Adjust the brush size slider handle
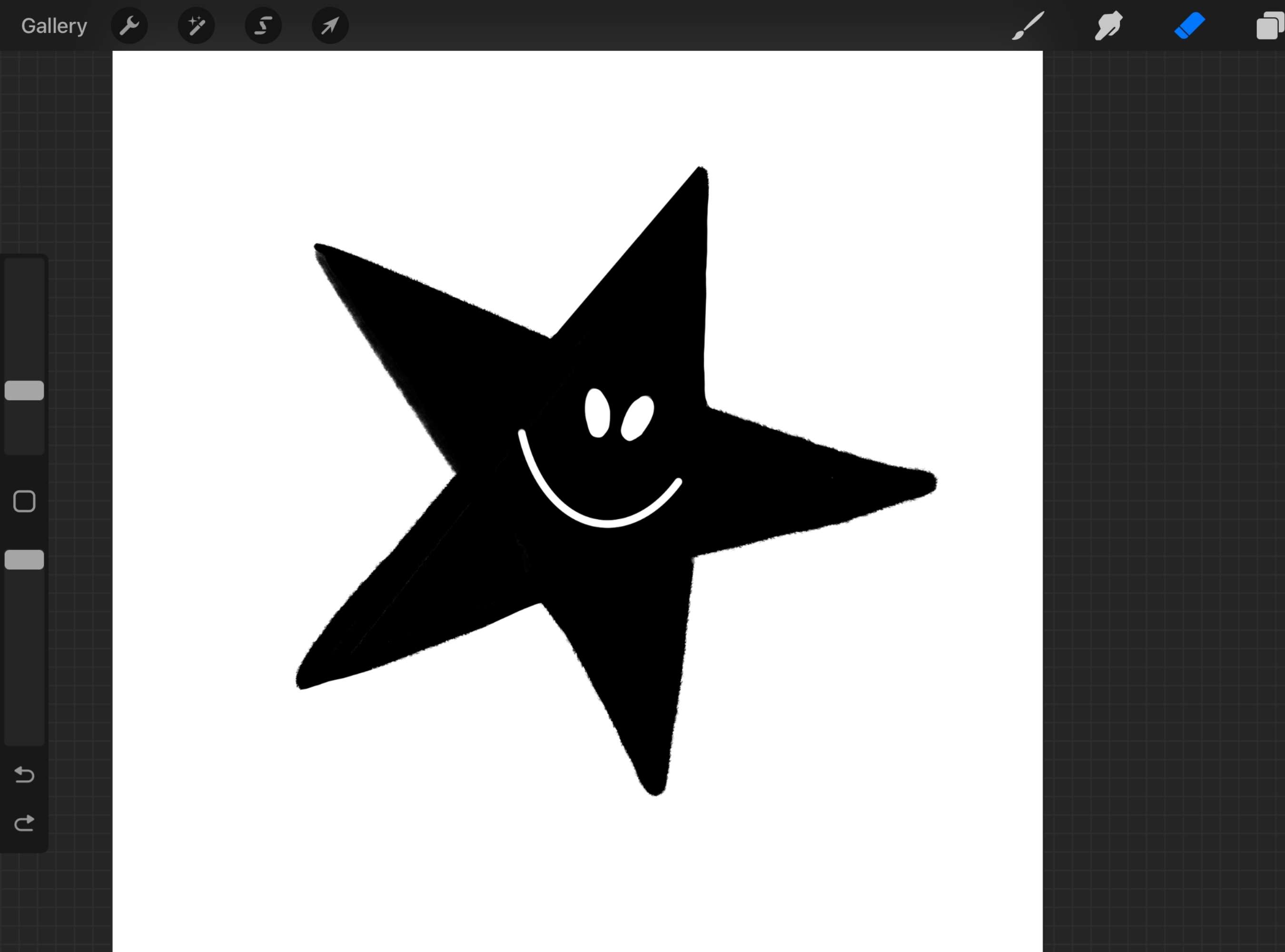This screenshot has height=952, width=1285. 24,391
